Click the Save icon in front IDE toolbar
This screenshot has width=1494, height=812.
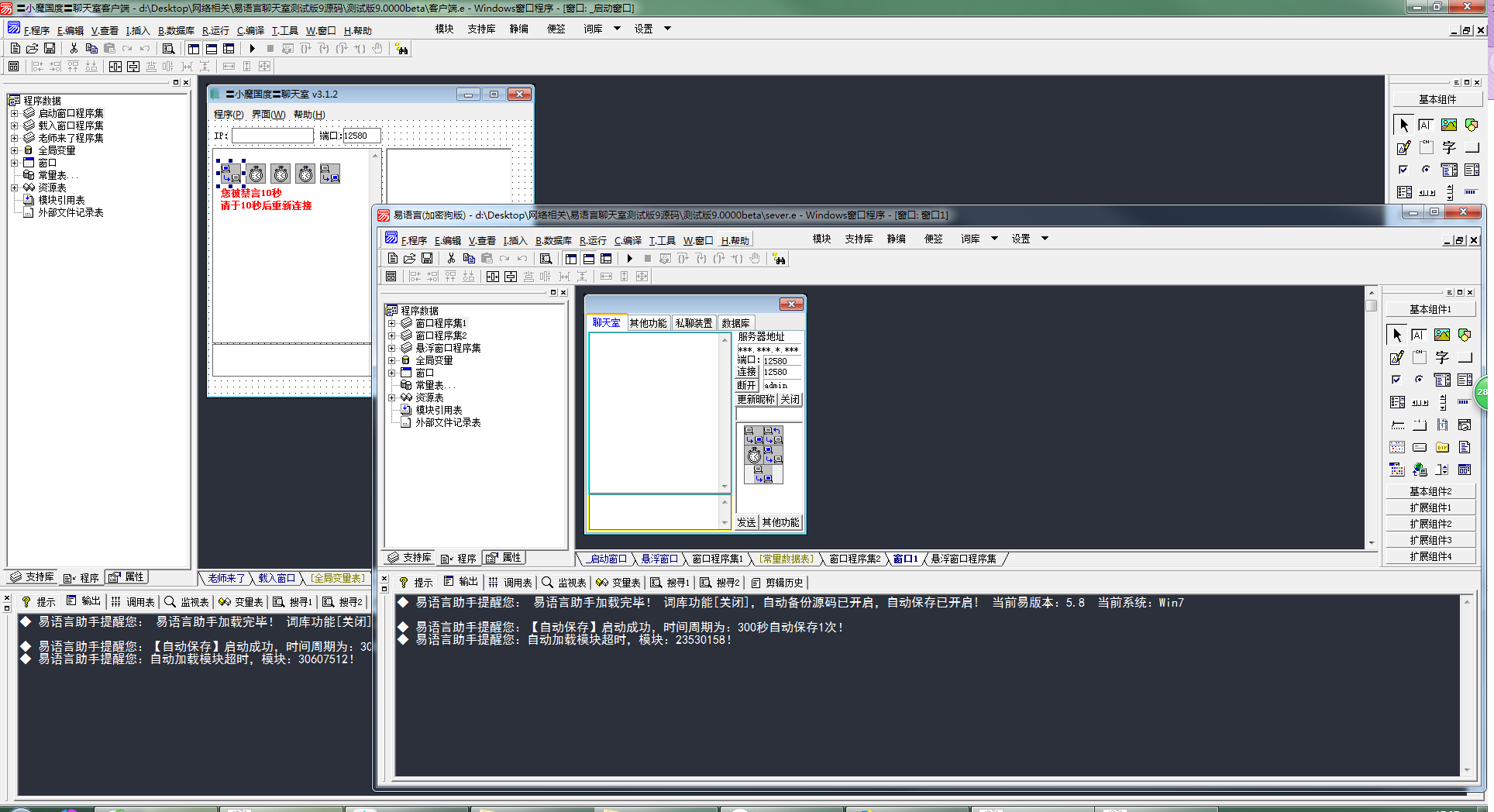coord(427,259)
